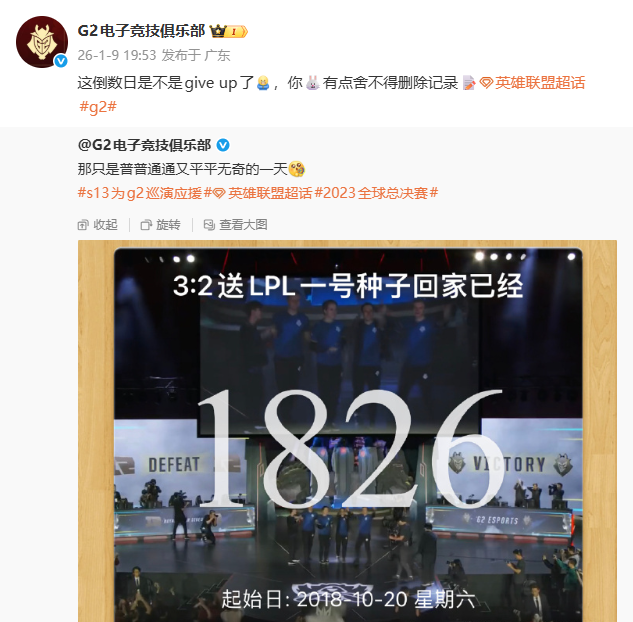Click the verified badge beside reposted @G2电子竞技俱乐部
This screenshot has width=633, height=622.
(223, 145)
